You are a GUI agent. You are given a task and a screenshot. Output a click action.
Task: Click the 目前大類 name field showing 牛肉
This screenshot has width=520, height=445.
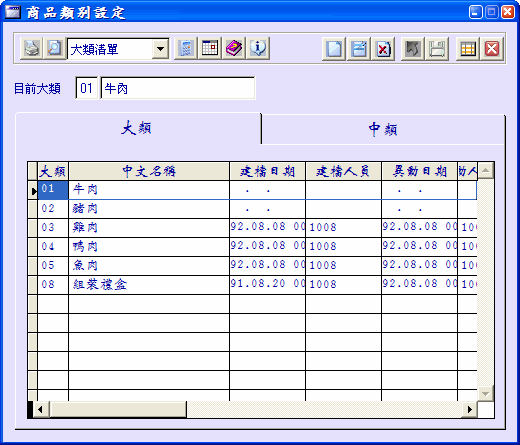point(178,88)
